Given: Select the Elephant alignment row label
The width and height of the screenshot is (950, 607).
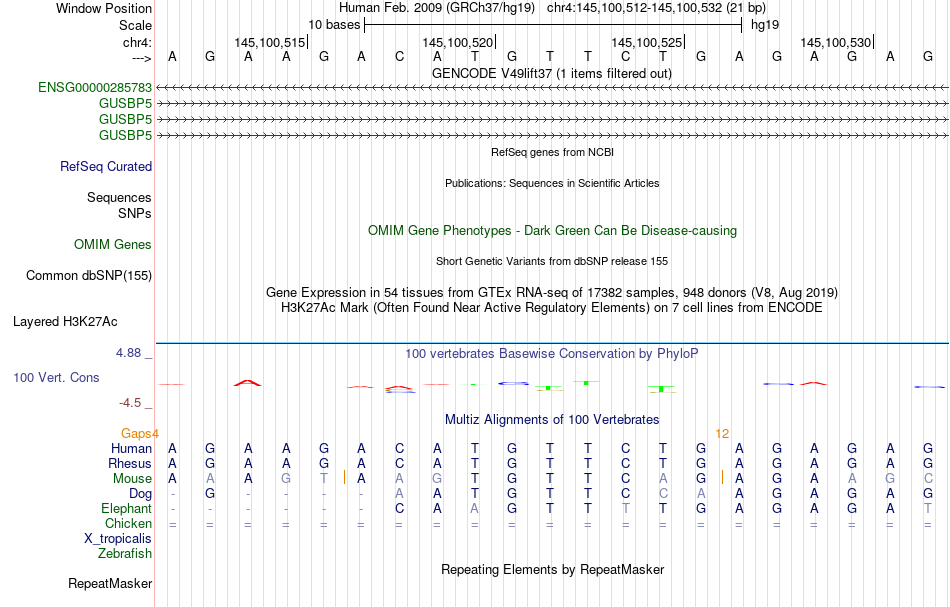Looking at the screenshot, I should coord(127,509).
